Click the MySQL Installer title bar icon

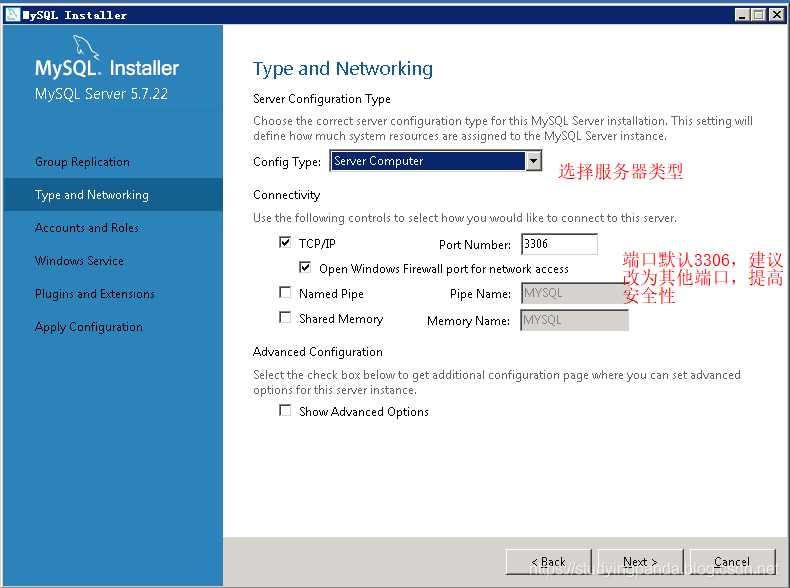click(13, 14)
